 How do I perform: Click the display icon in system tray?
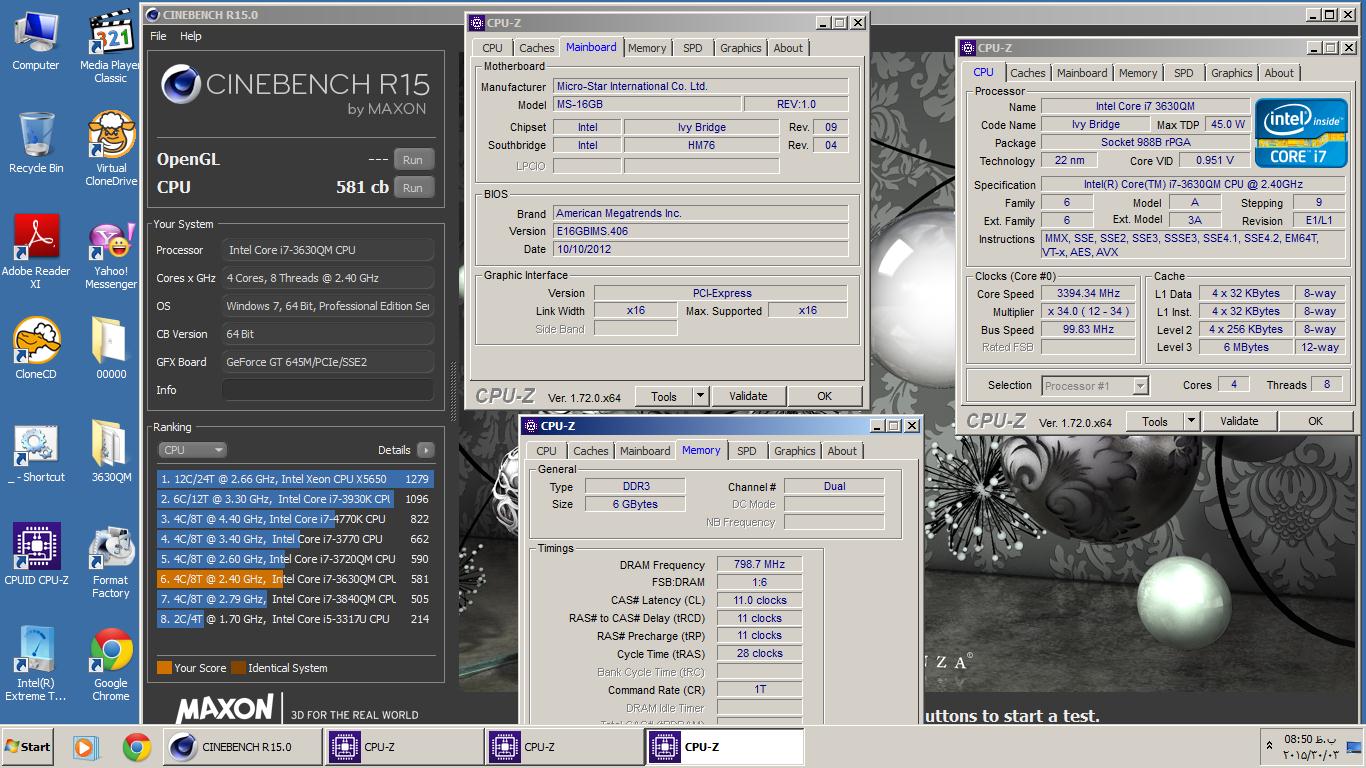pyautogui.click(x=1353, y=746)
